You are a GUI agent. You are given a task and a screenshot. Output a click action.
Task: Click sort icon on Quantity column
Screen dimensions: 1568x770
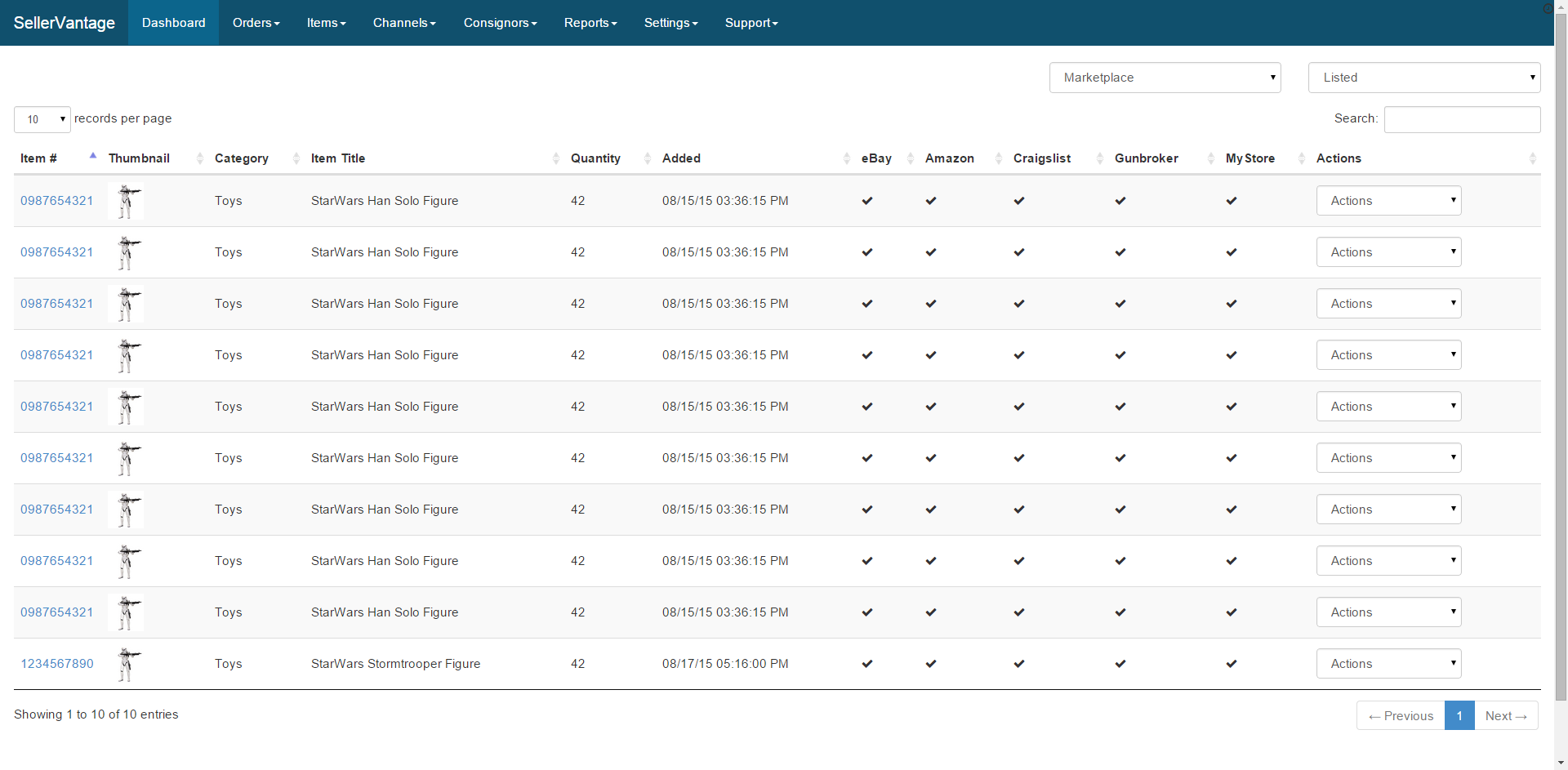pyautogui.click(x=648, y=158)
